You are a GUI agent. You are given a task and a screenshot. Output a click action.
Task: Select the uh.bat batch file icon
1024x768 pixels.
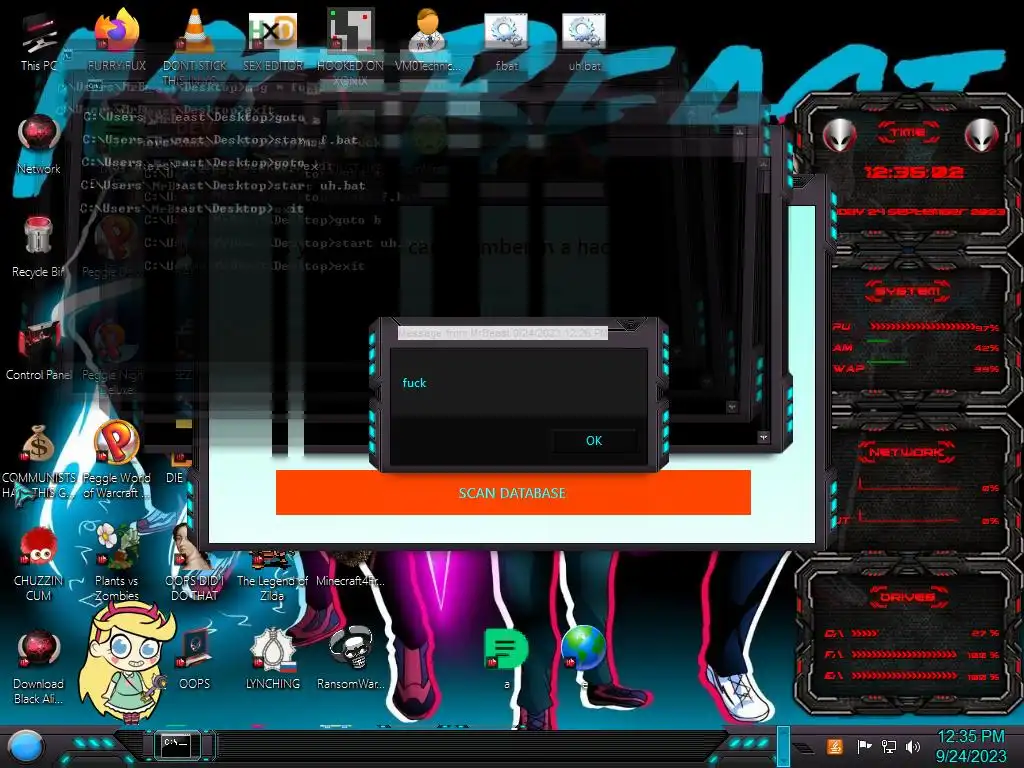pyautogui.click(x=584, y=40)
